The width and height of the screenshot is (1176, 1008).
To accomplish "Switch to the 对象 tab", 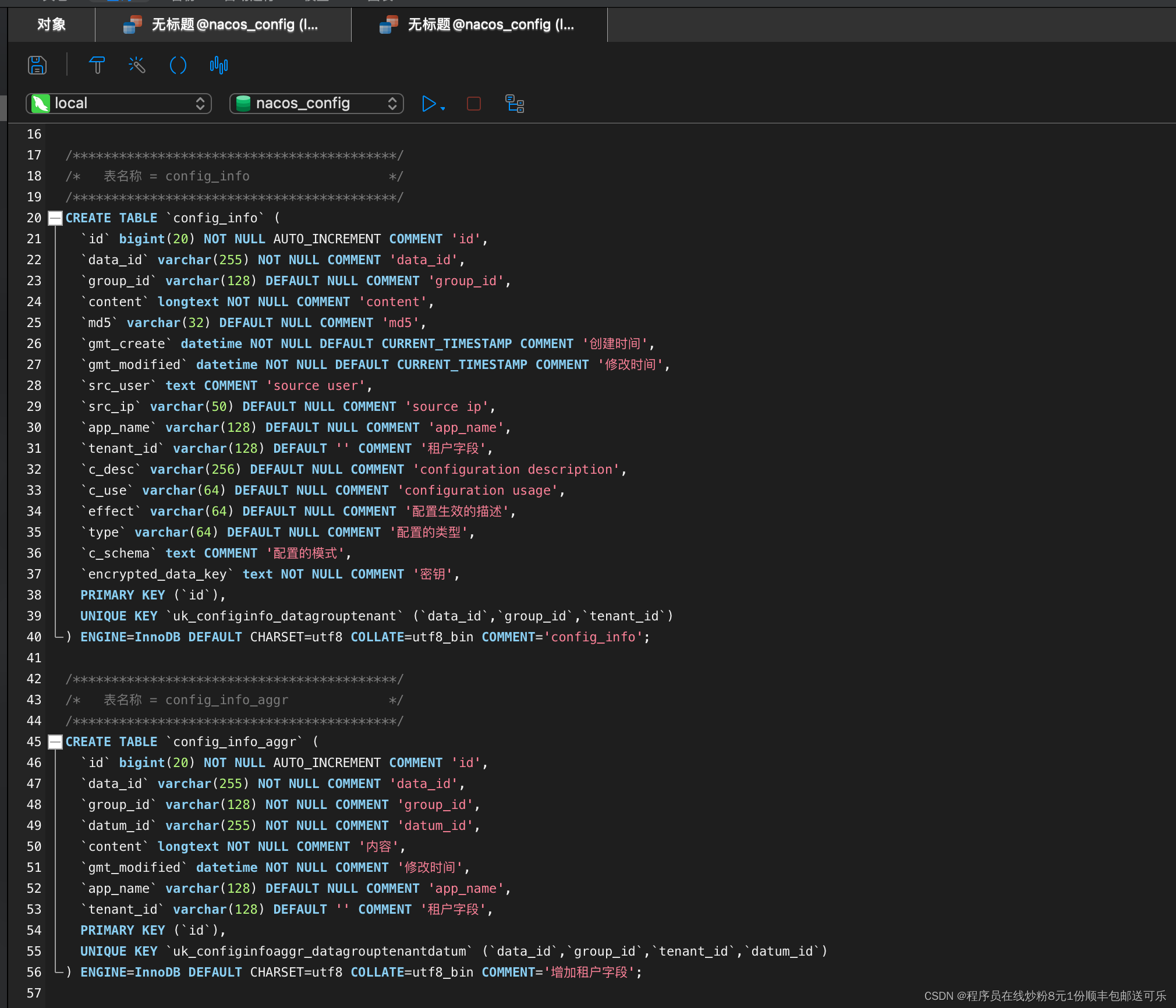I will pos(51,24).
